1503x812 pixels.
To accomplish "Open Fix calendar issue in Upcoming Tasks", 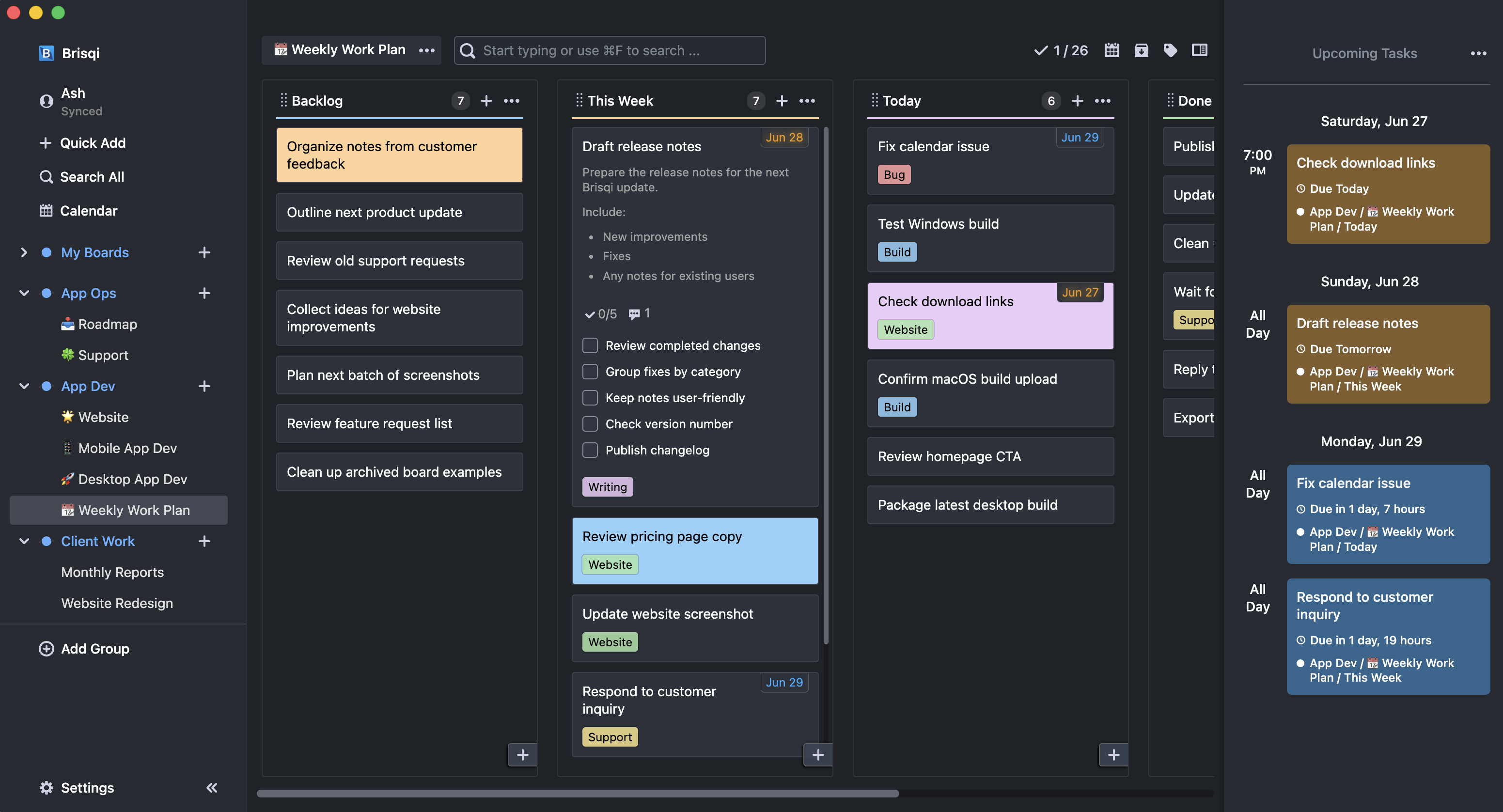I will (1388, 514).
